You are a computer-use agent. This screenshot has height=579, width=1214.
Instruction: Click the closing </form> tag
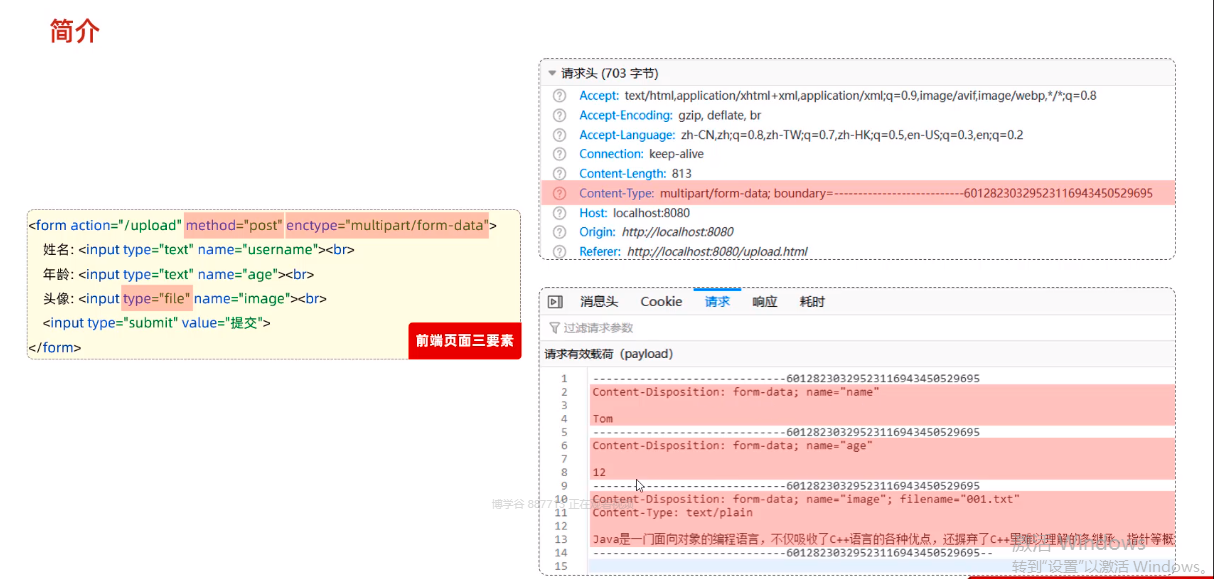(x=55, y=348)
